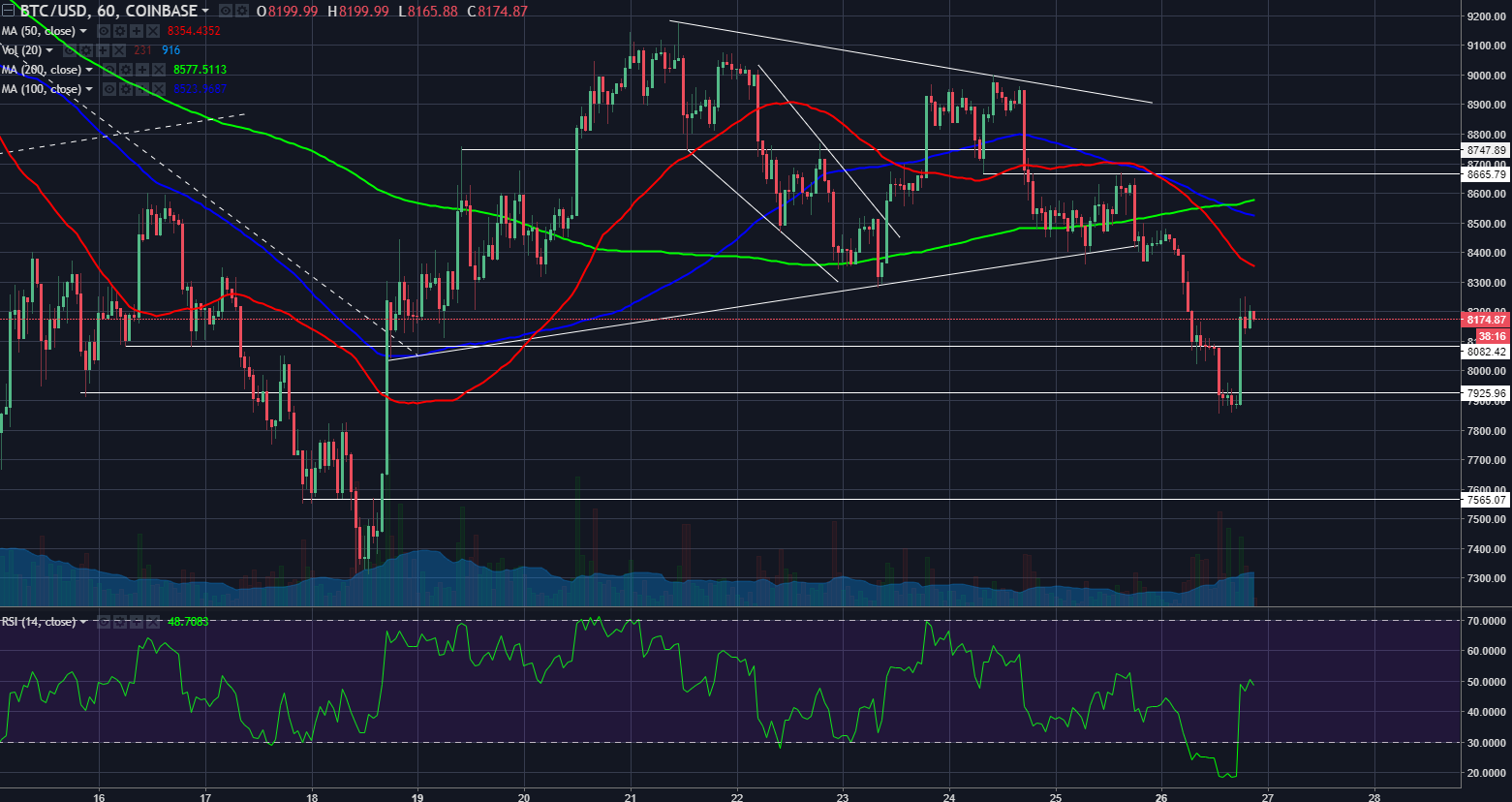The width and height of the screenshot is (1512, 802).
Task: Hide the RSI (14, close) indicator
Action: pyautogui.click(x=104, y=622)
